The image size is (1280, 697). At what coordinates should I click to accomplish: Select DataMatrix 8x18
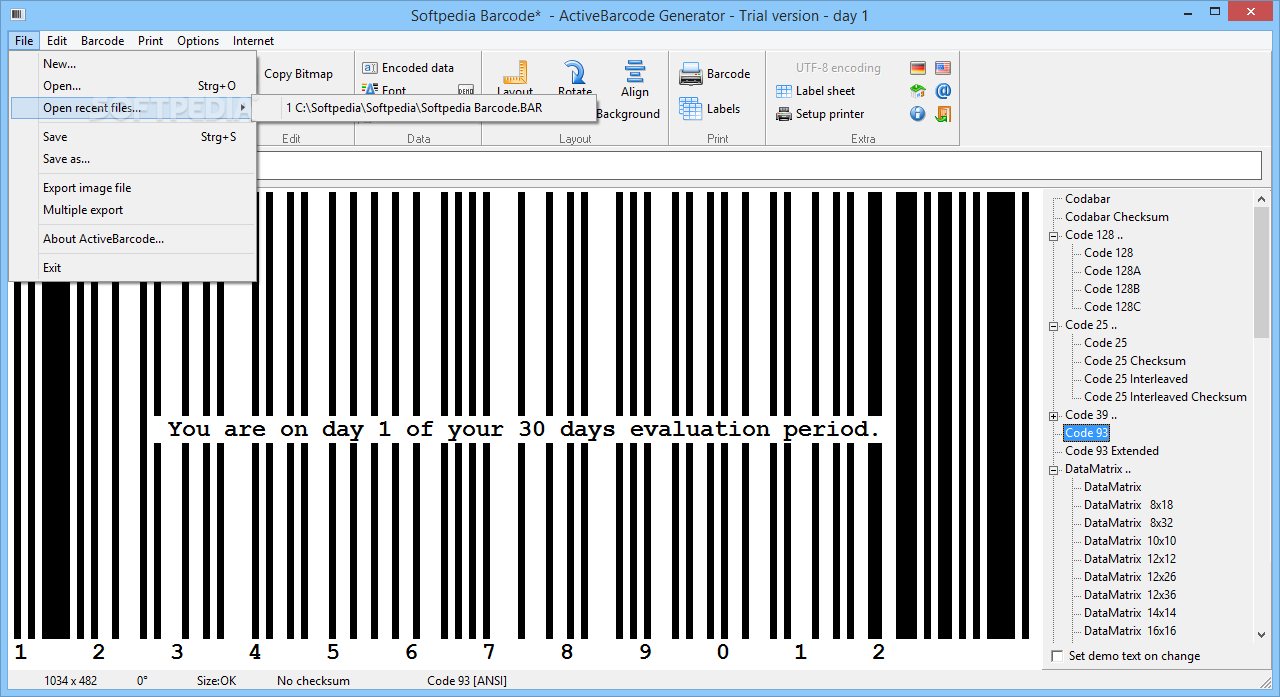(x=1128, y=505)
